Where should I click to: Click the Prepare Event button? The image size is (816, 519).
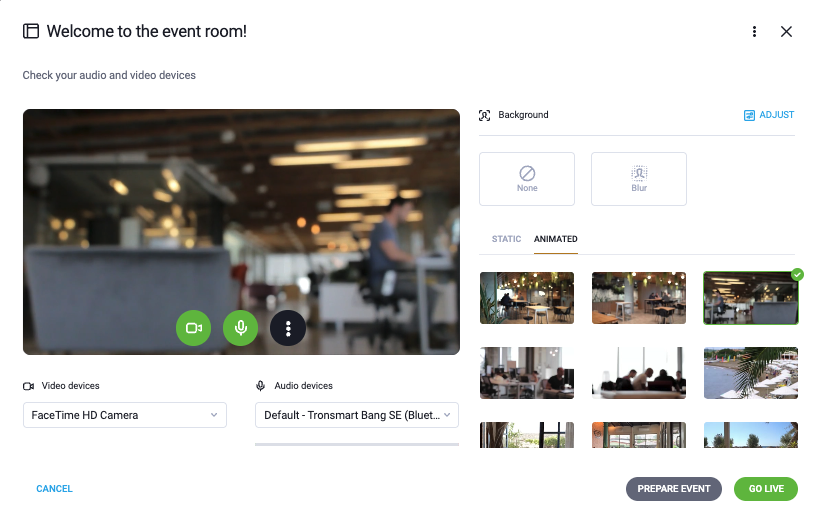coord(673,489)
